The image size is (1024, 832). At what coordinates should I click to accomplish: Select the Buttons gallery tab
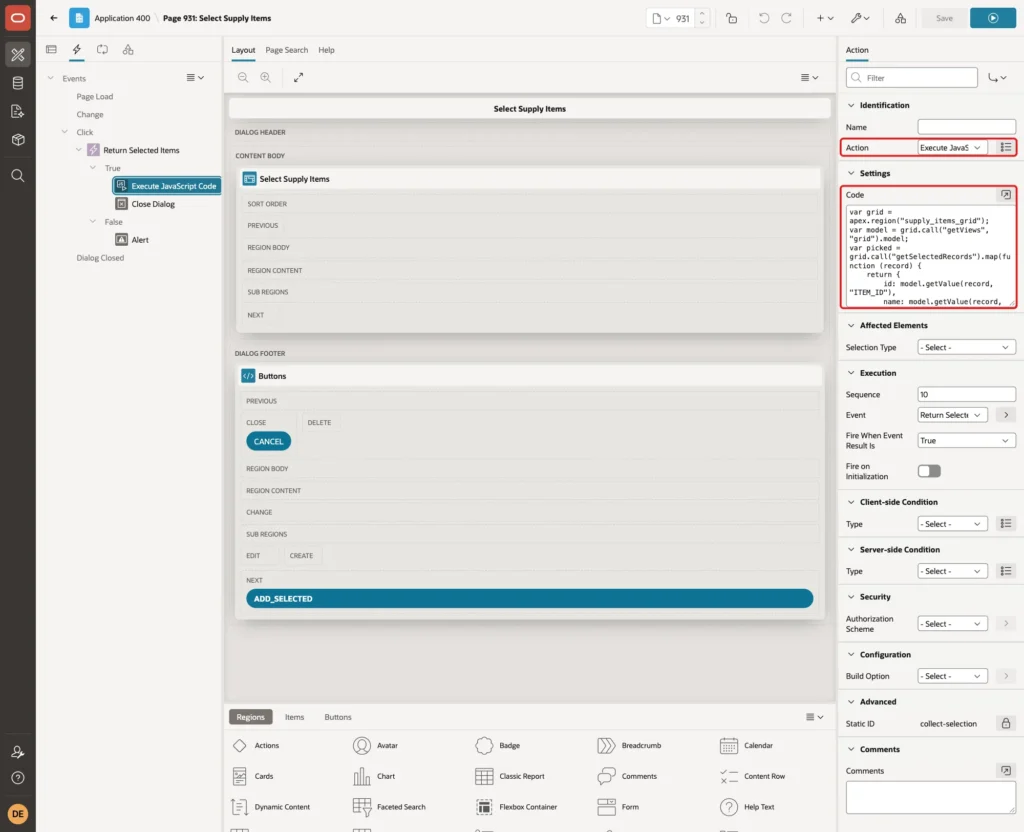(338, 716)
